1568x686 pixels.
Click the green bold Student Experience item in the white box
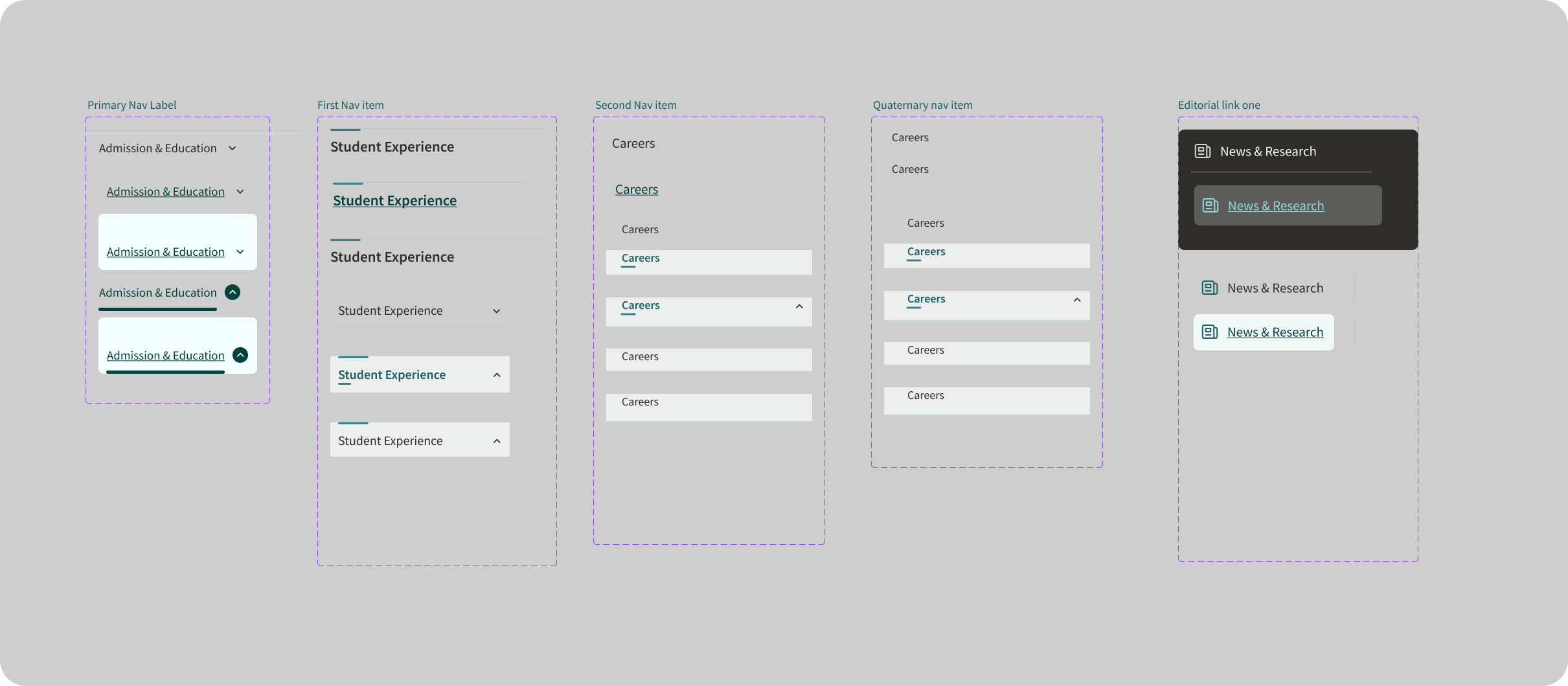392,375
